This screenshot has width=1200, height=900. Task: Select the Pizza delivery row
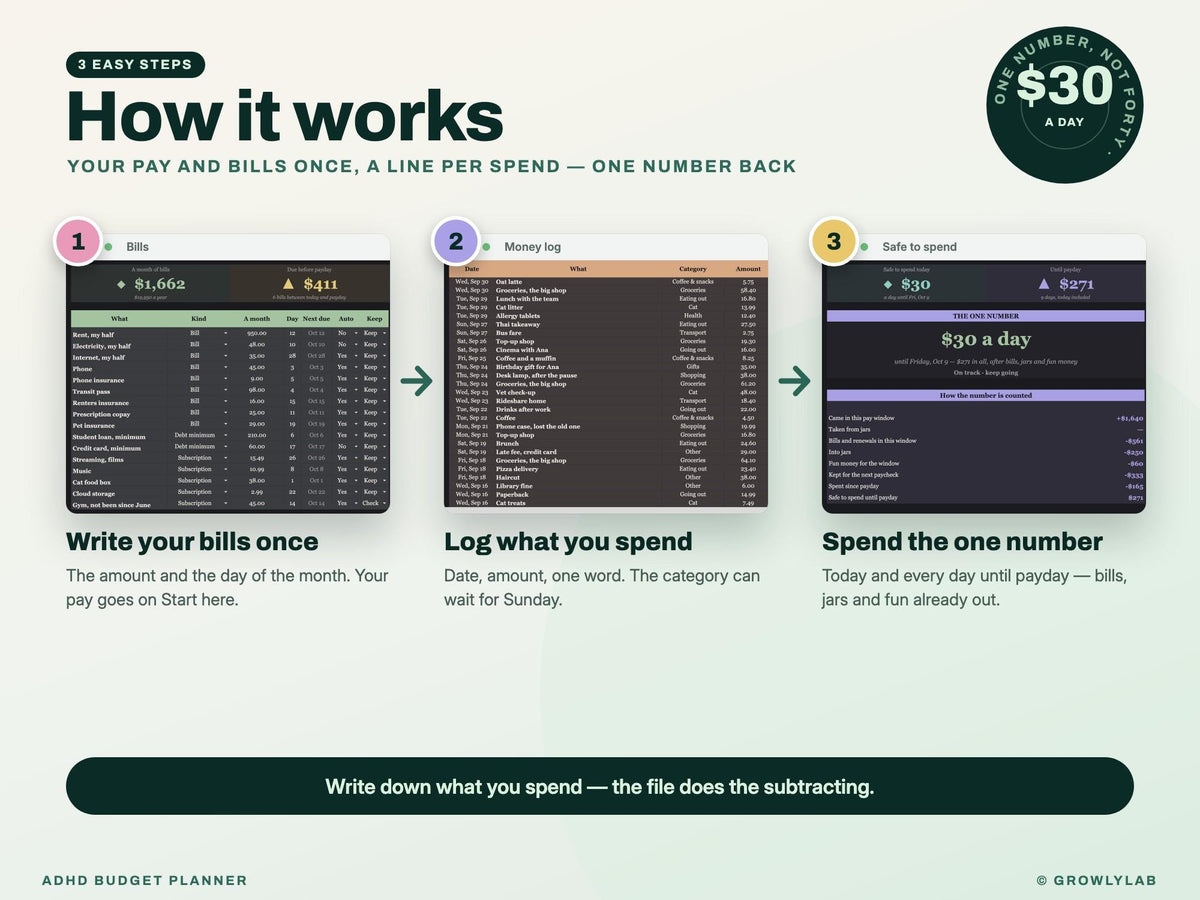point(606,469)
